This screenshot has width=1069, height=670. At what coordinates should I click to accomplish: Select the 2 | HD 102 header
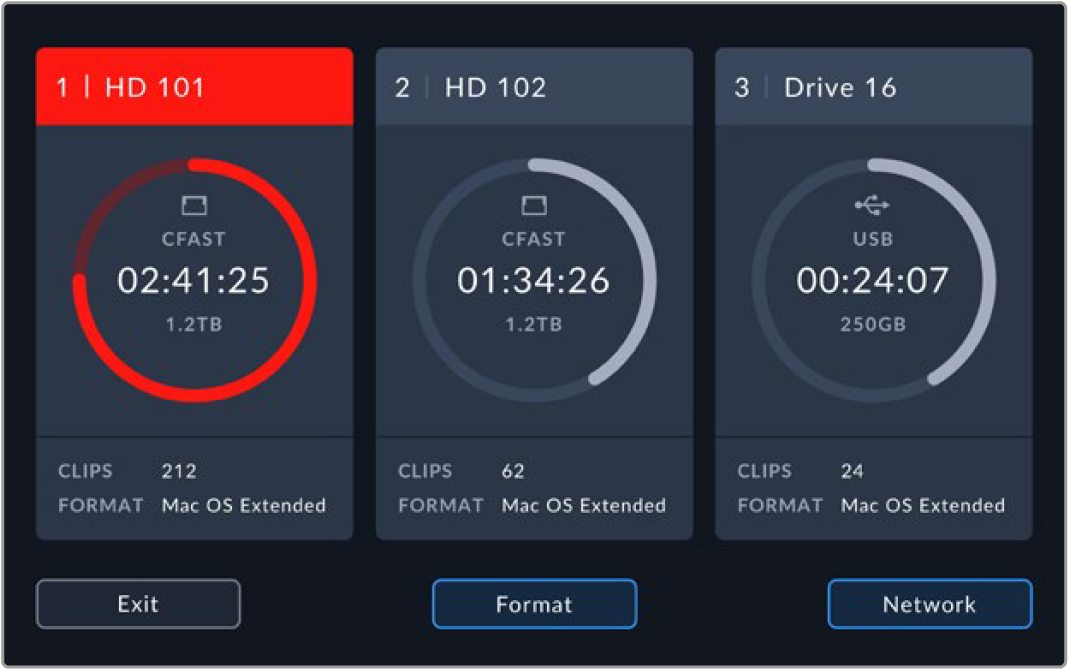coord(534,87)
